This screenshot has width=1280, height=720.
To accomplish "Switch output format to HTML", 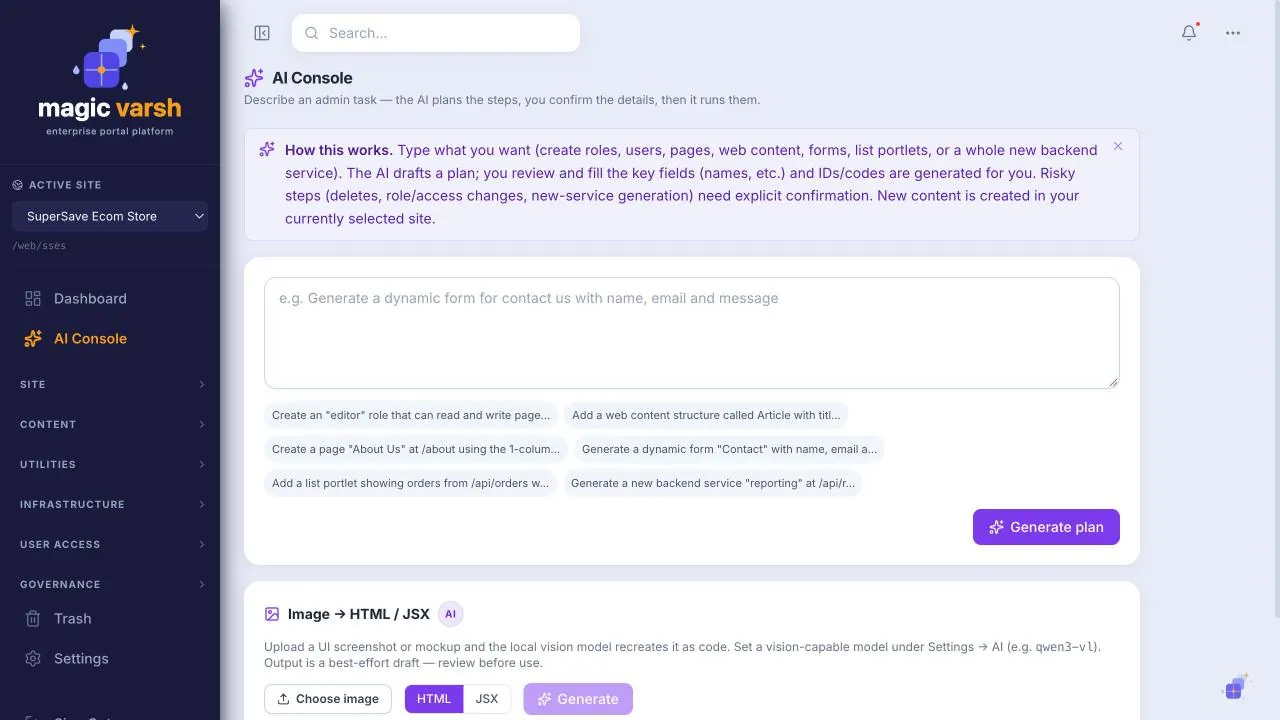I will [x=434, y=699].
